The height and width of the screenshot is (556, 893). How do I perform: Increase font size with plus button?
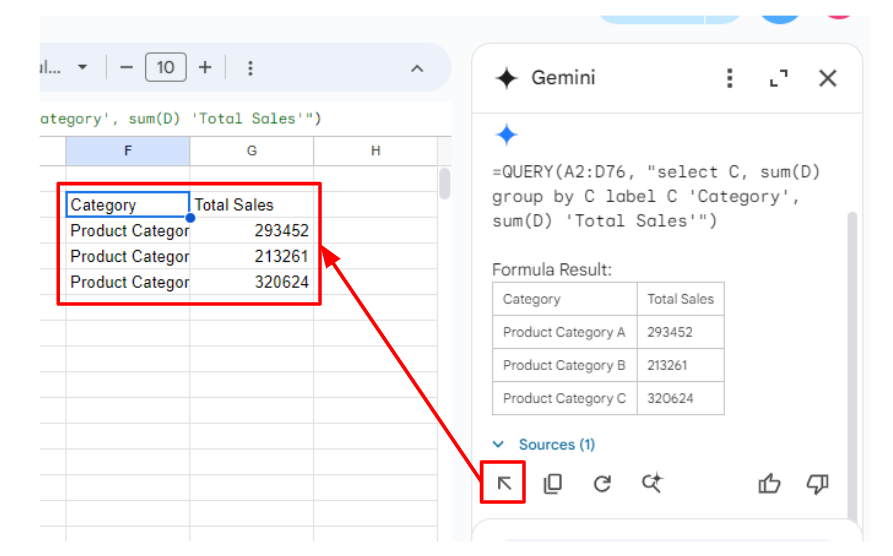(205, 68)
